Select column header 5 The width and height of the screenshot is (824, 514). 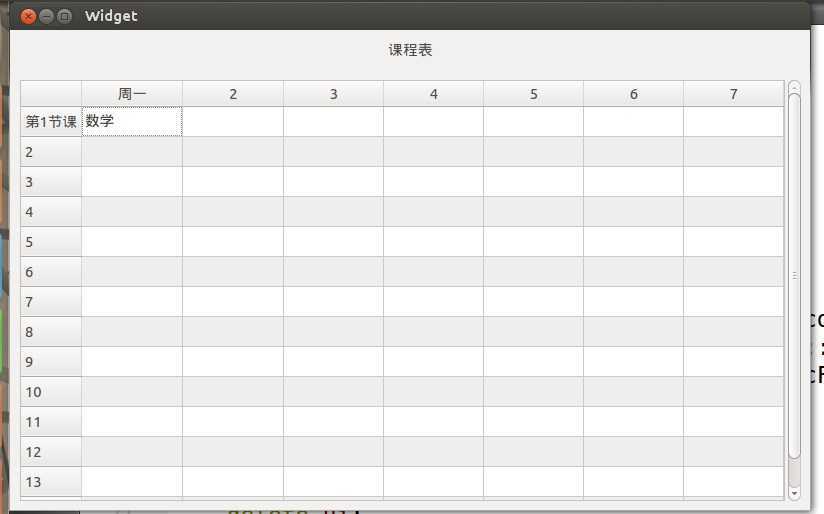pos(533,94)
